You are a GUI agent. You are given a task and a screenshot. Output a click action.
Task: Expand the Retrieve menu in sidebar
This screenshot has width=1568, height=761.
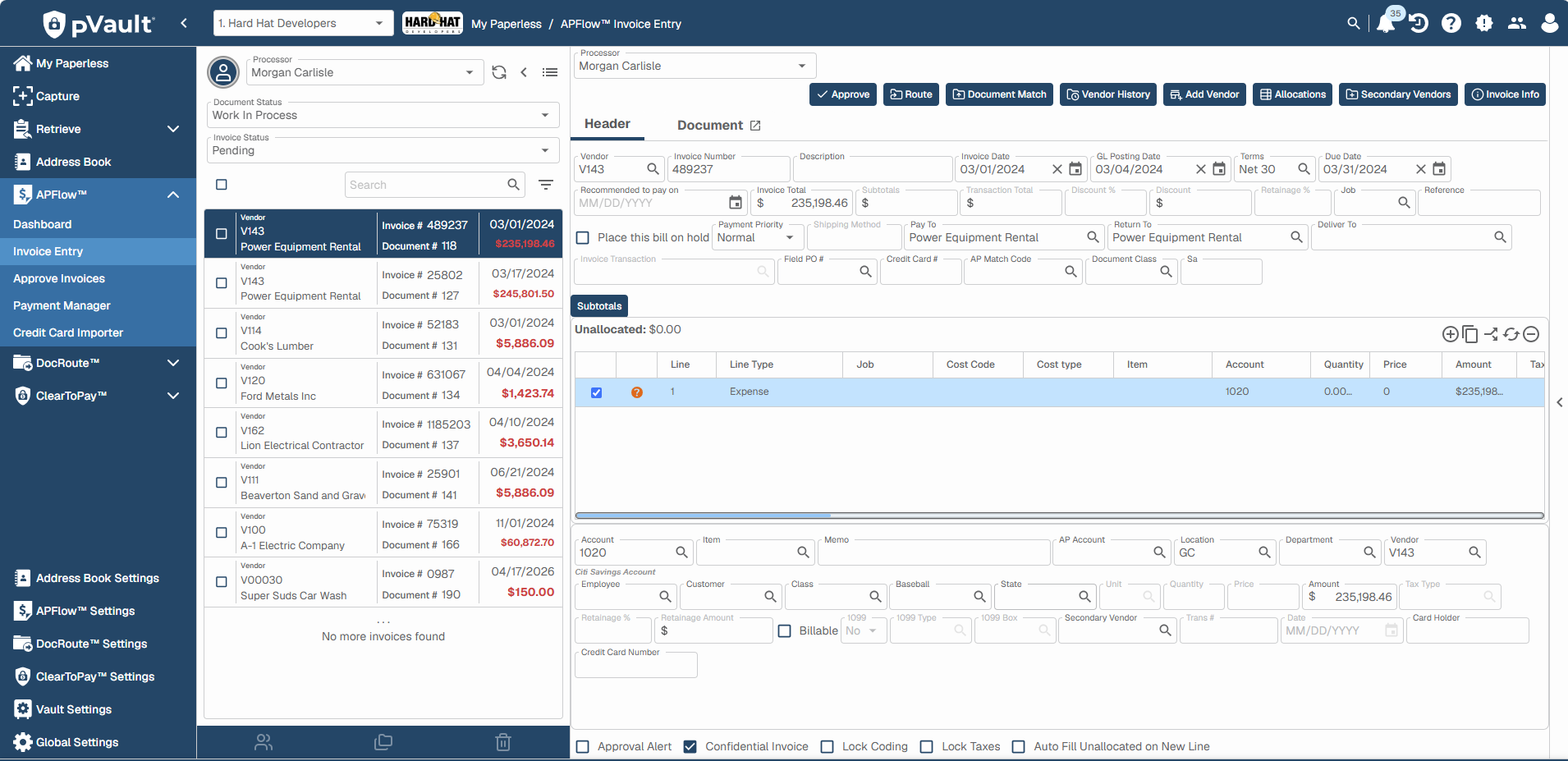173,129
